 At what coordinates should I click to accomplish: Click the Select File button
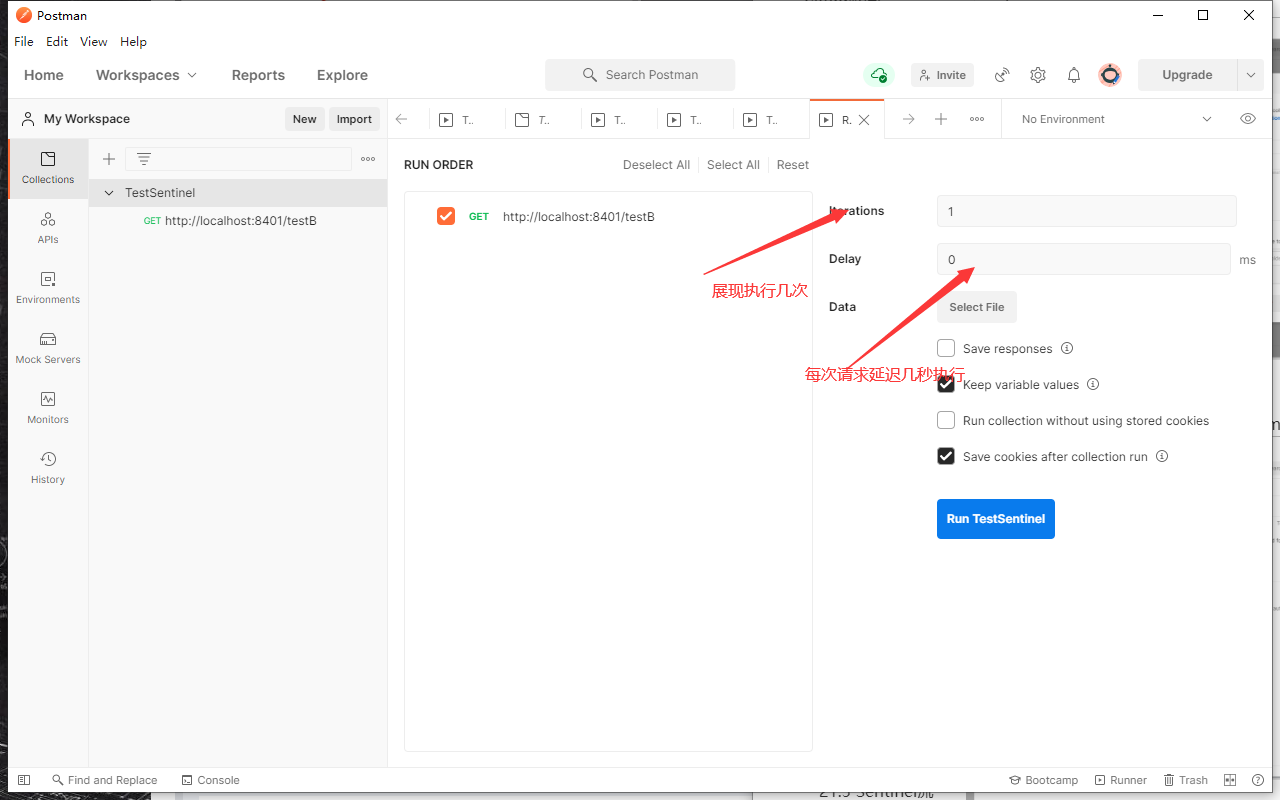click(976, 307)
